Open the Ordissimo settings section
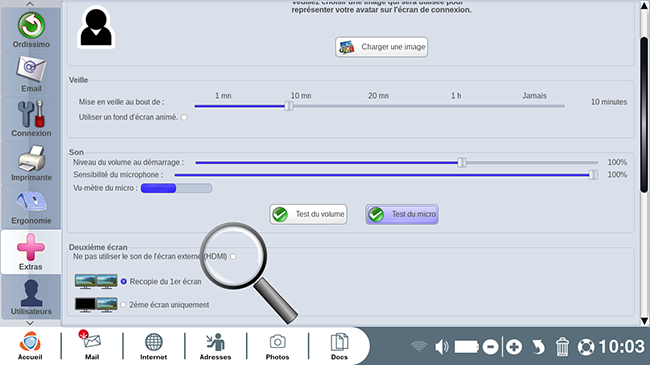This screenshot has height=365, width=650. click(x=31, y=30)
